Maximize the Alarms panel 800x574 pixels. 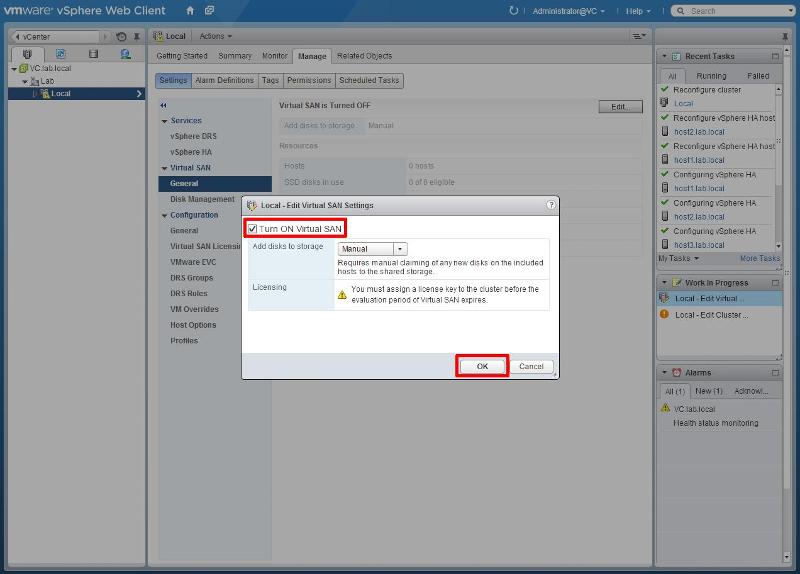pos(776,372)
